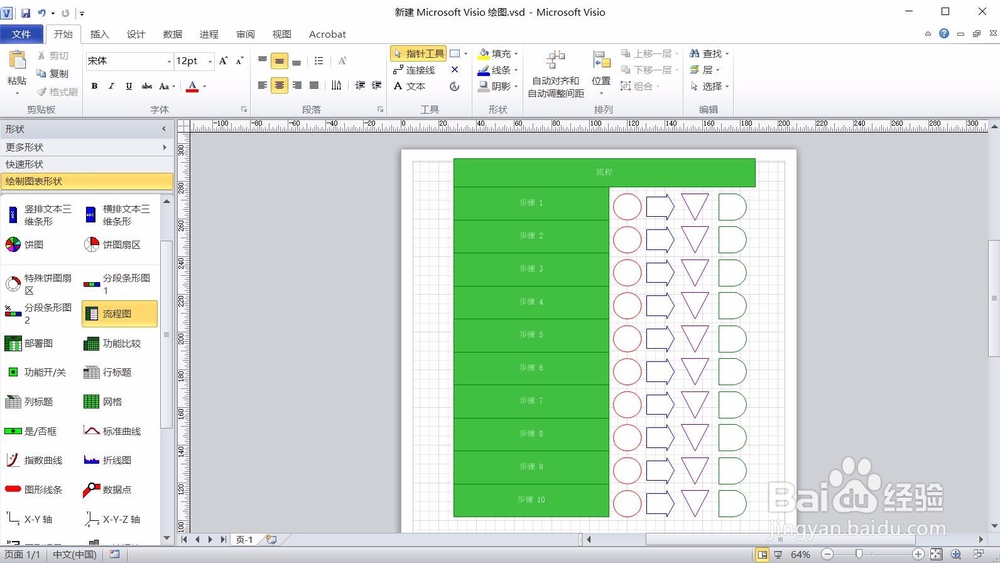Collapse the 形状 shapes pane
1000x563 pixels.
(164, 129)
